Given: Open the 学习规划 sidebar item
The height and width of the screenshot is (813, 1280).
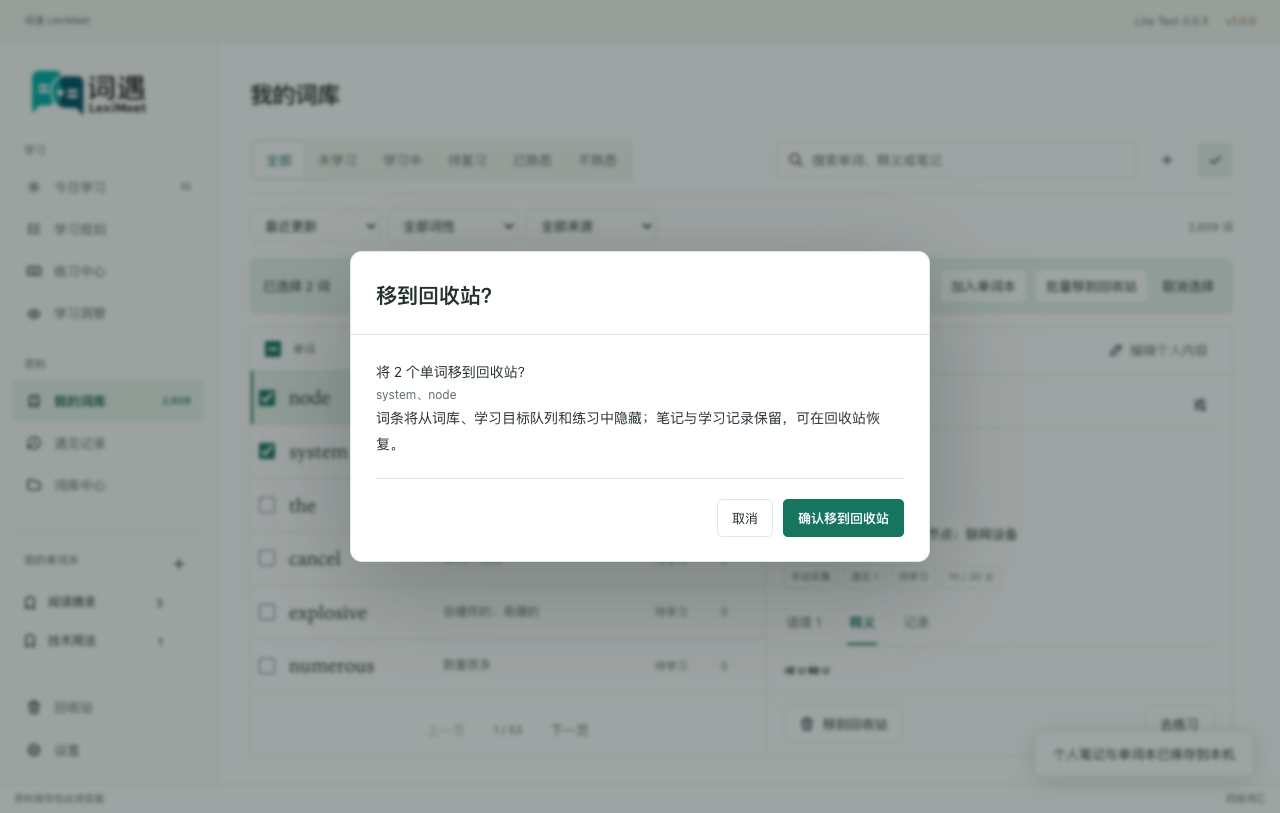Looking at the screenshot, I should click(x=108, y=229).
